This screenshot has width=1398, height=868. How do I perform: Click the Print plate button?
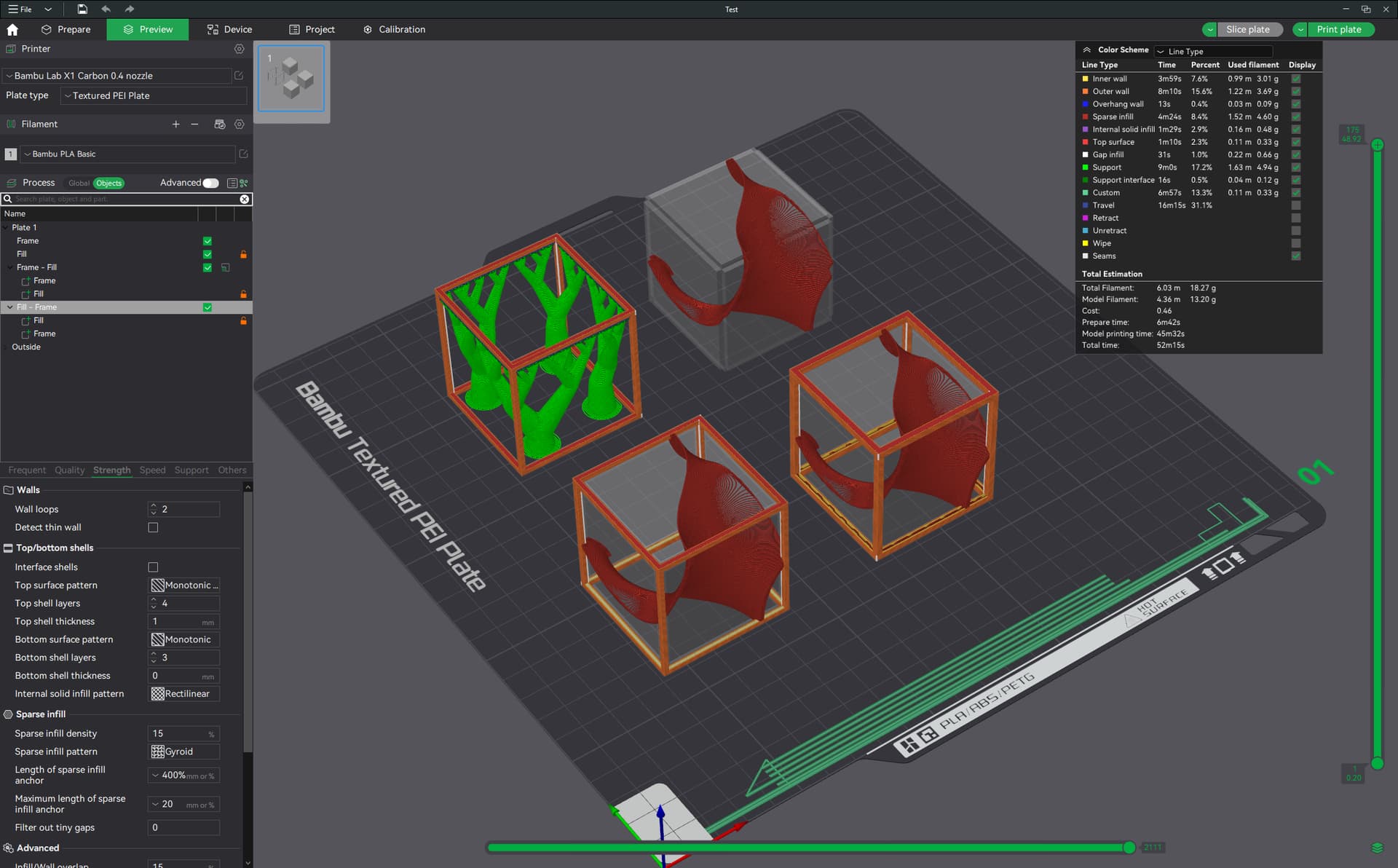point(1338,30)
